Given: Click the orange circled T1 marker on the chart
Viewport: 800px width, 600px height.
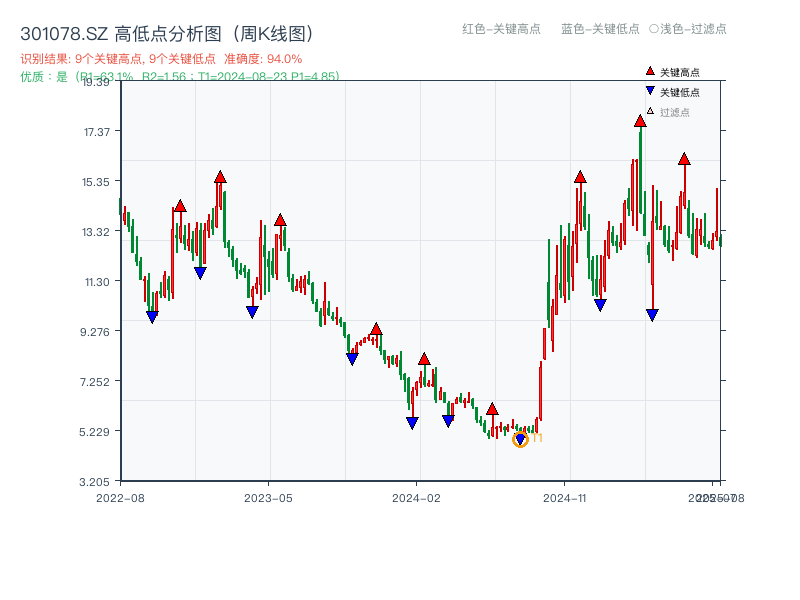Looking at the screenshot, I should 522,437.
